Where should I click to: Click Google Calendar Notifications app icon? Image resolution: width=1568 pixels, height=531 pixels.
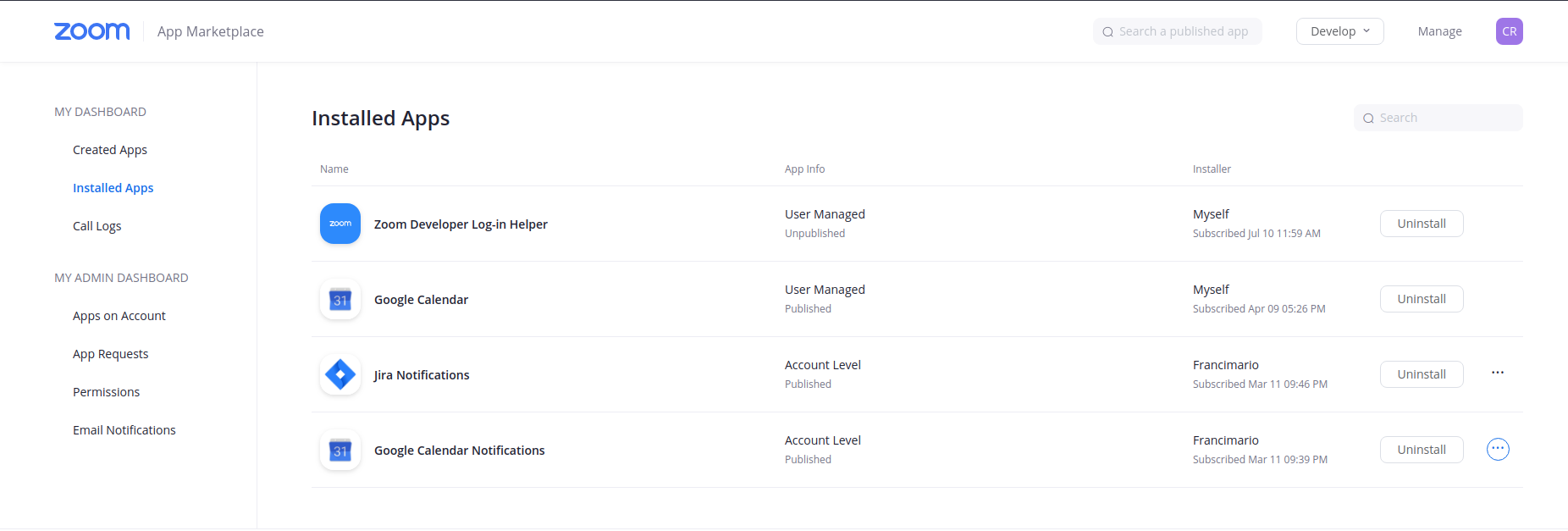pos(340,451)
